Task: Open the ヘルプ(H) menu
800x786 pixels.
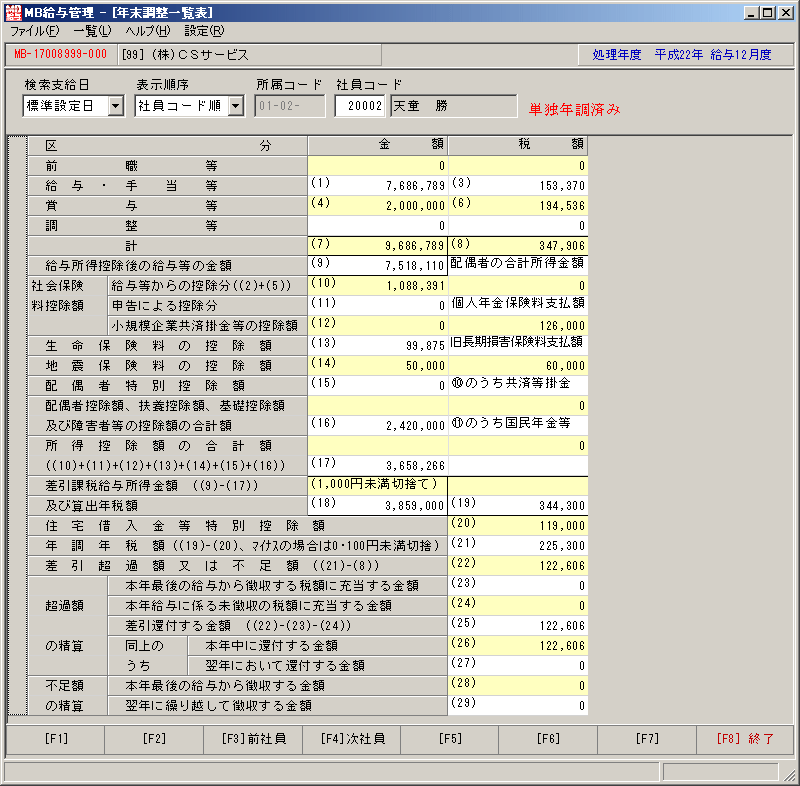Action: (x=147, y=31)
